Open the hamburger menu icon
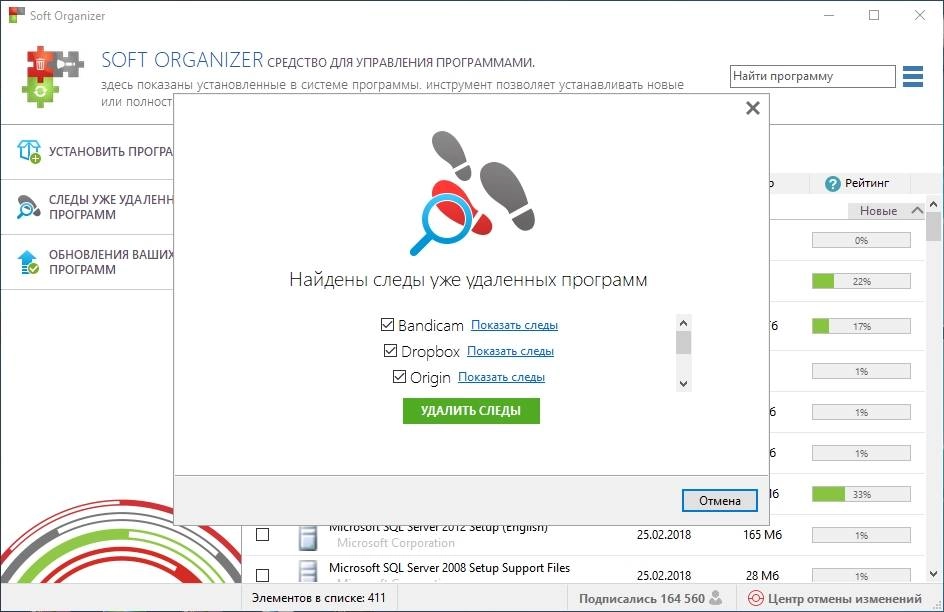This screenshot has height=612, width=944. pyautogui.click(x=913, y=76)
